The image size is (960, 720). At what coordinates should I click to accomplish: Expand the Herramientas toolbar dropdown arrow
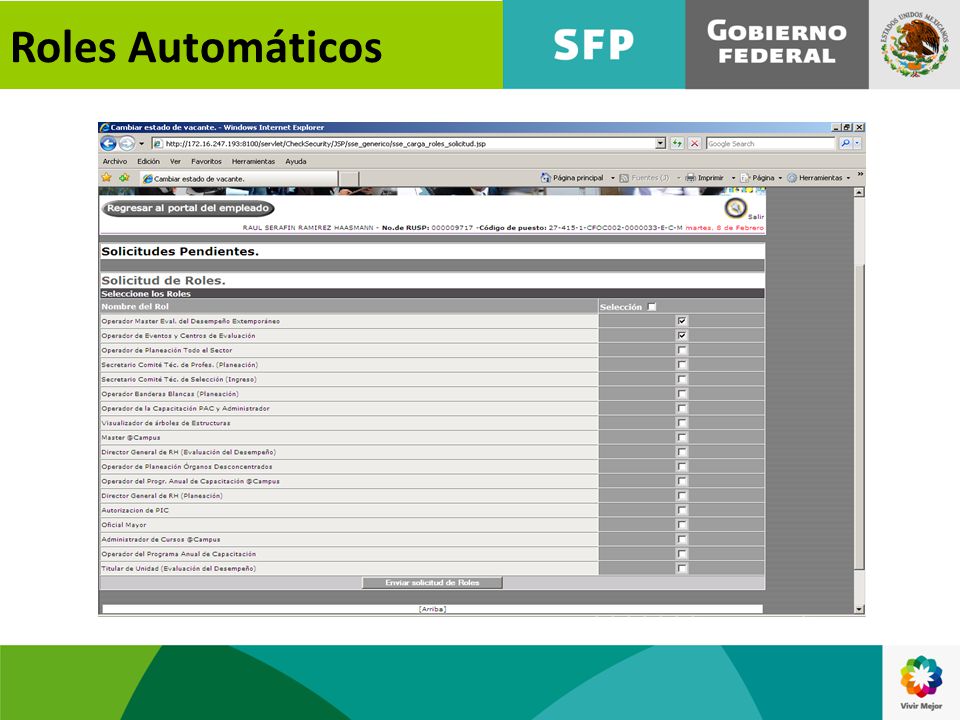click(x=848, y=178)
